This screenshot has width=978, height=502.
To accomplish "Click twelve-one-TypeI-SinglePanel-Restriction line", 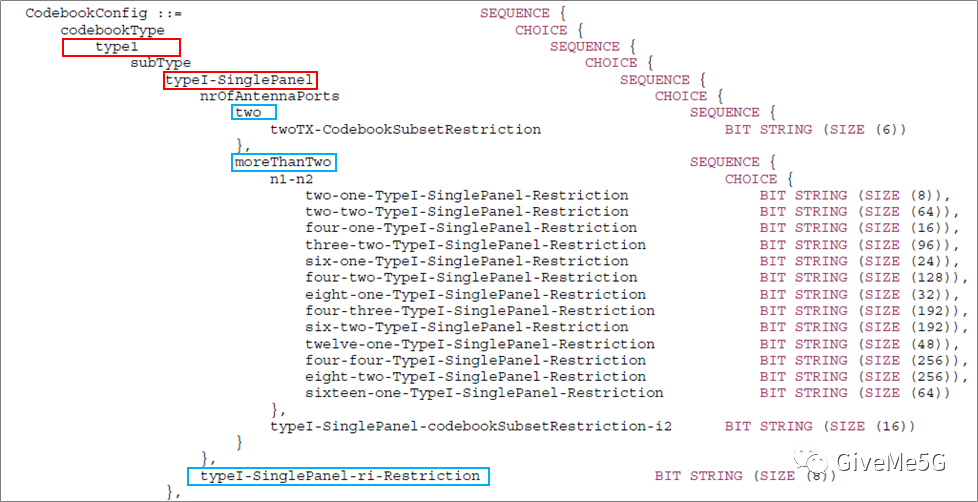I will click(480, 344).
